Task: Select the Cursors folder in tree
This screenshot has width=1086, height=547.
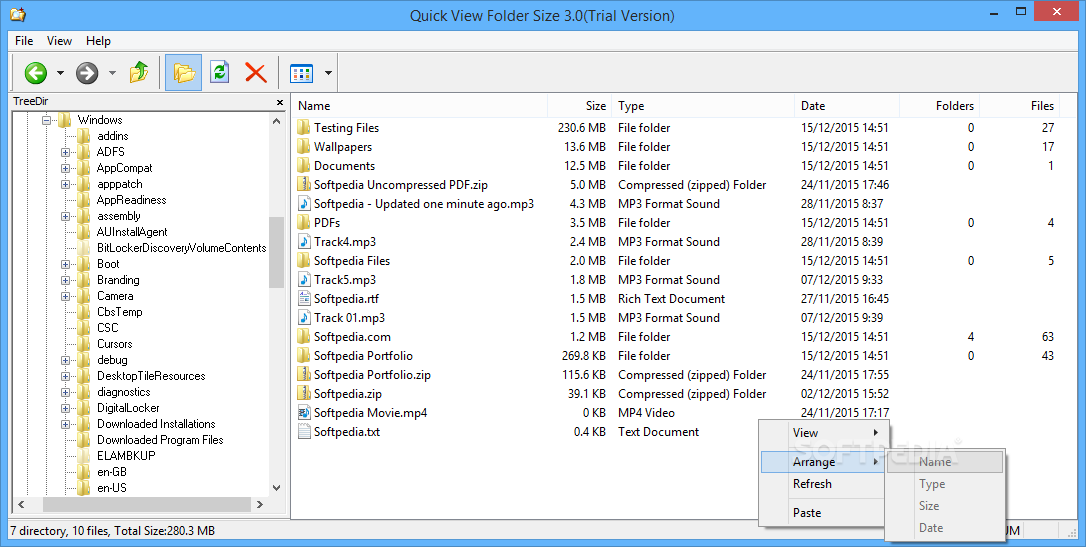Action: (x=114, y=344)
